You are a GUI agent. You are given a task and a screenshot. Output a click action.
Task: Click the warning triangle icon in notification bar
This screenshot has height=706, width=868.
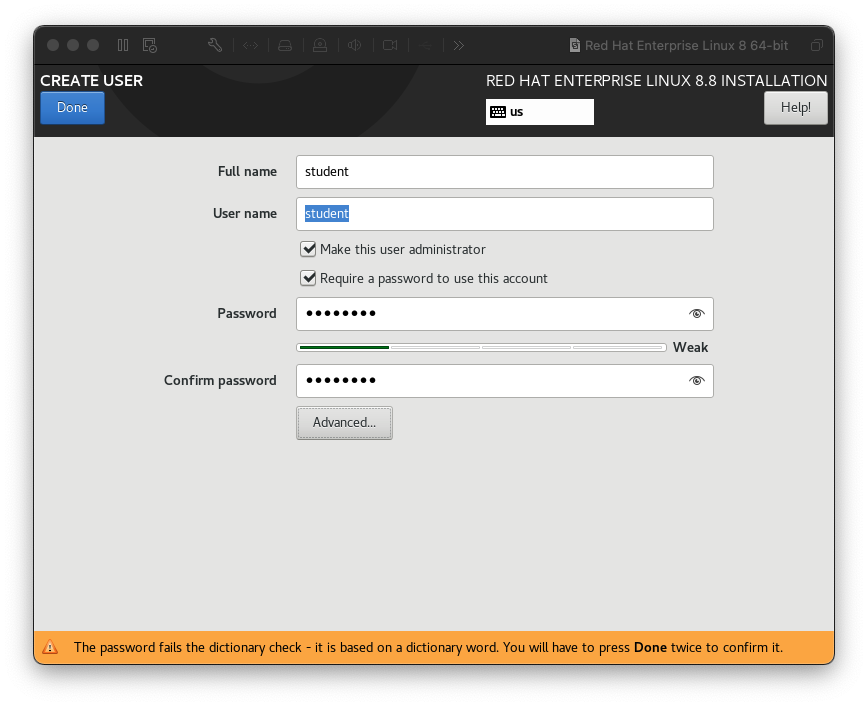coord(50,647)
